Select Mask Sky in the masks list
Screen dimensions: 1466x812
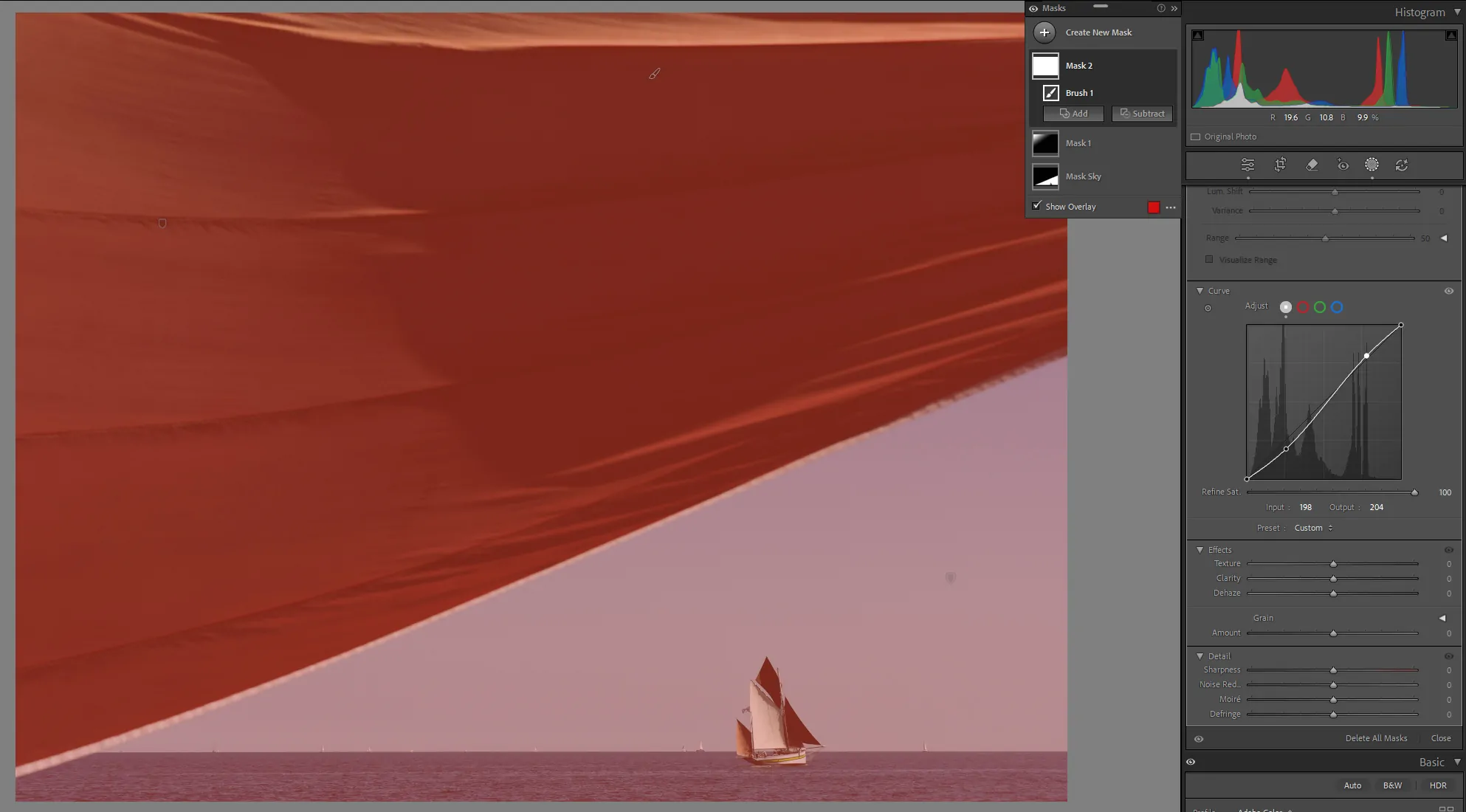point(1083,176)
